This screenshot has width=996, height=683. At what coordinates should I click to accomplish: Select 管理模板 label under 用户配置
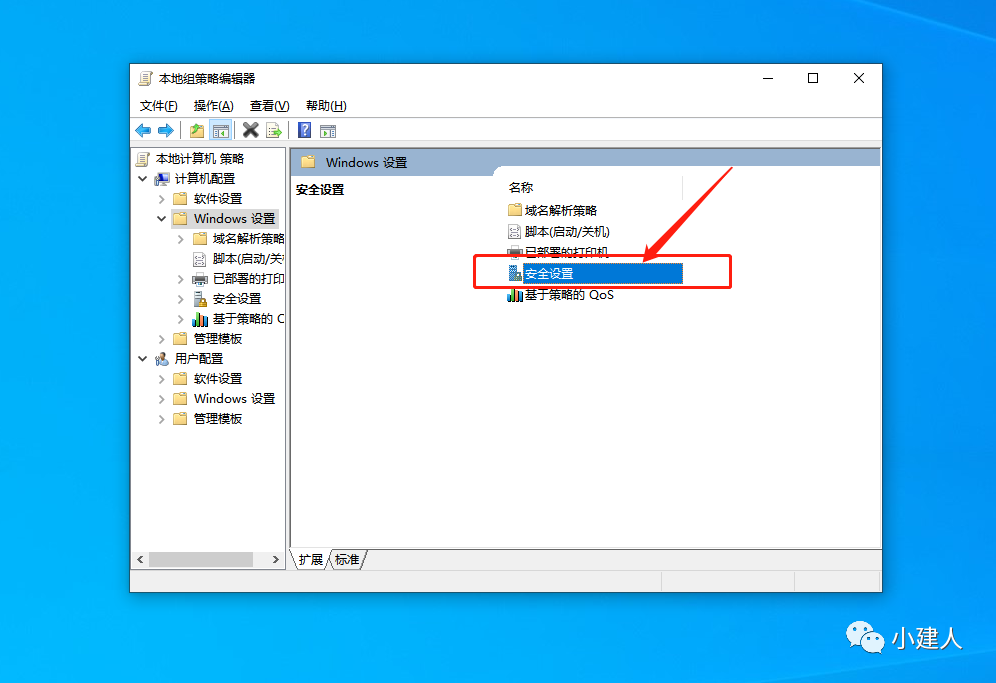[218, 419]
